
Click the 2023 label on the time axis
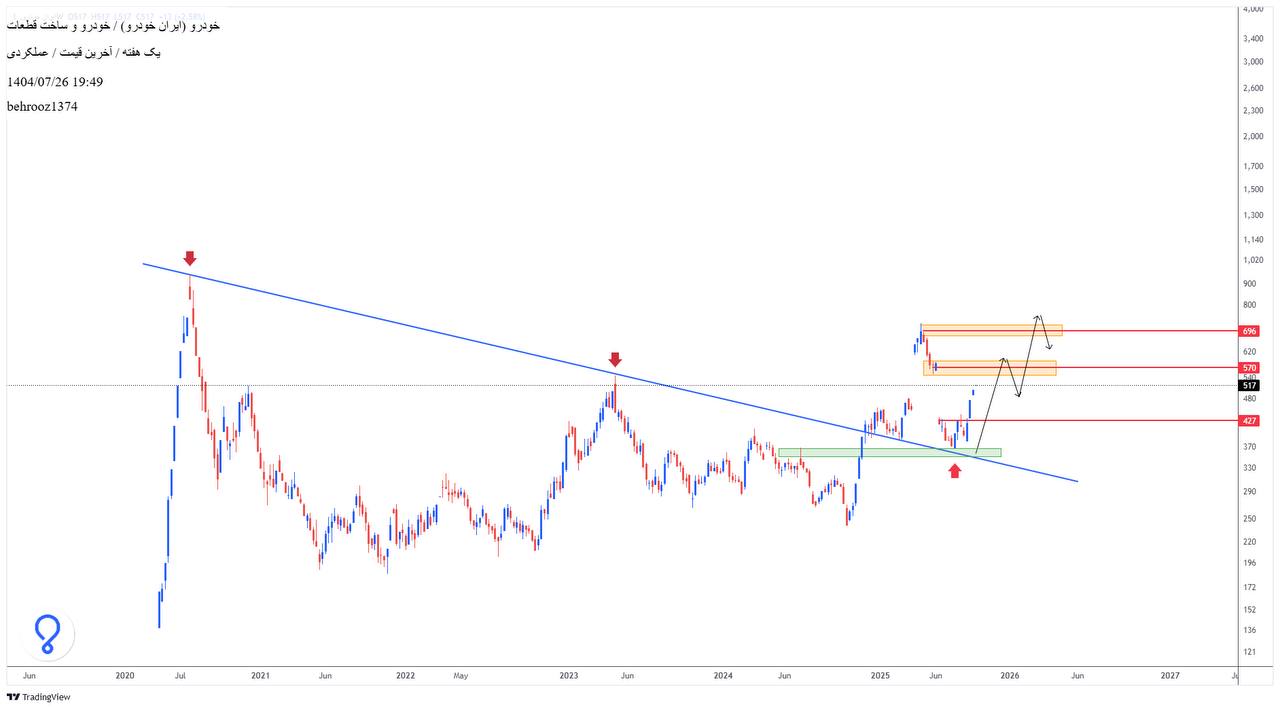point(569,676)
